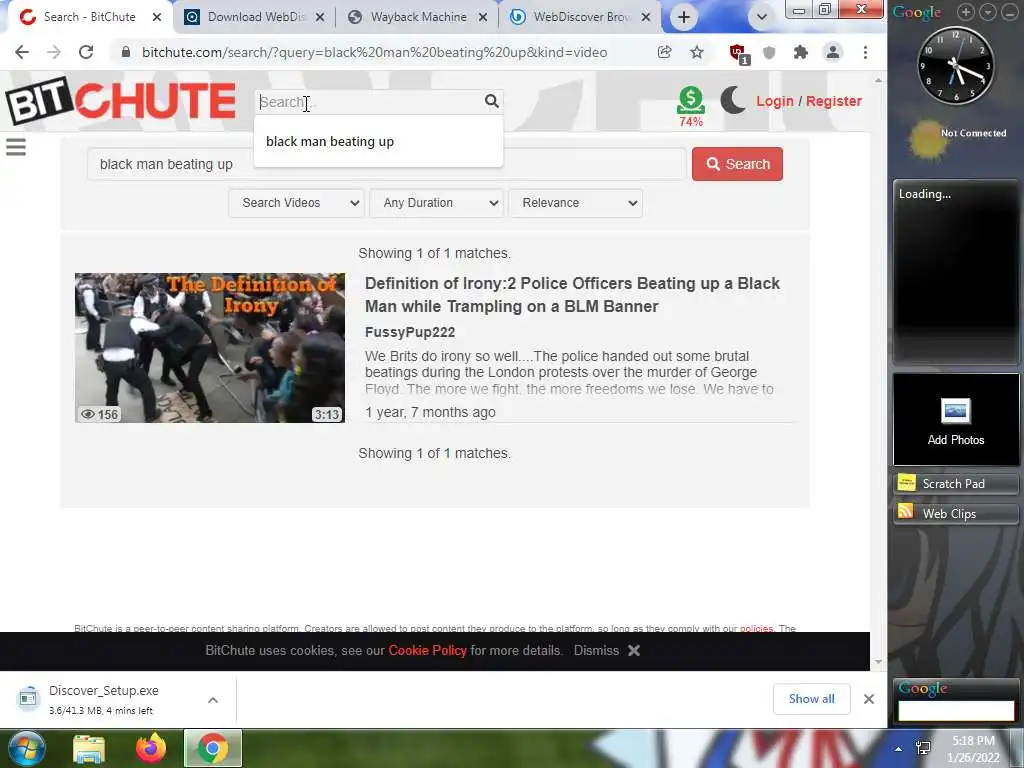The width and height of the screenshot is (1024, 768).
Task: Click the padlock site info icon
Action: coord(126,52)
